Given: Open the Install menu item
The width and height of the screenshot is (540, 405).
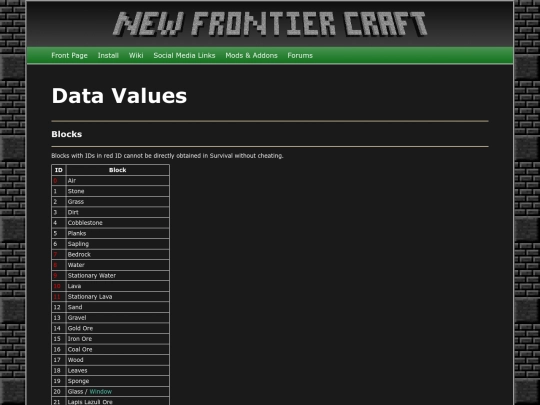Looking at the screenshot, I should (108, 55).
